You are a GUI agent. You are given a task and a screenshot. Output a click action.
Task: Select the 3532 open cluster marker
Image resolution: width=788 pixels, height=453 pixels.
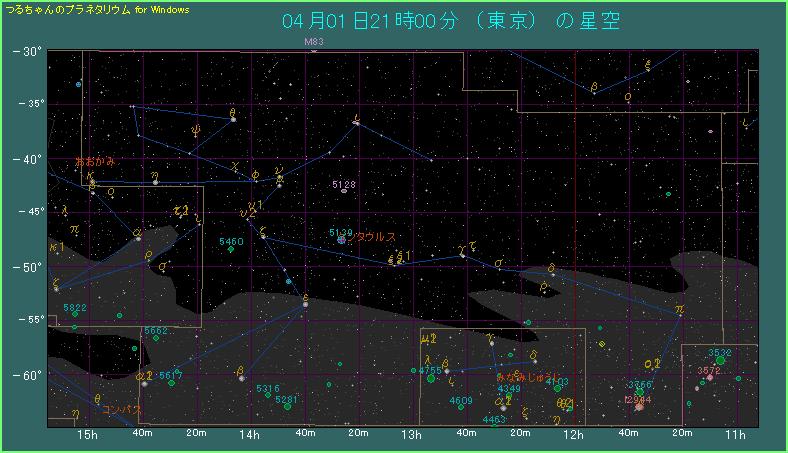pyautogui.click(x=720, y=360)
